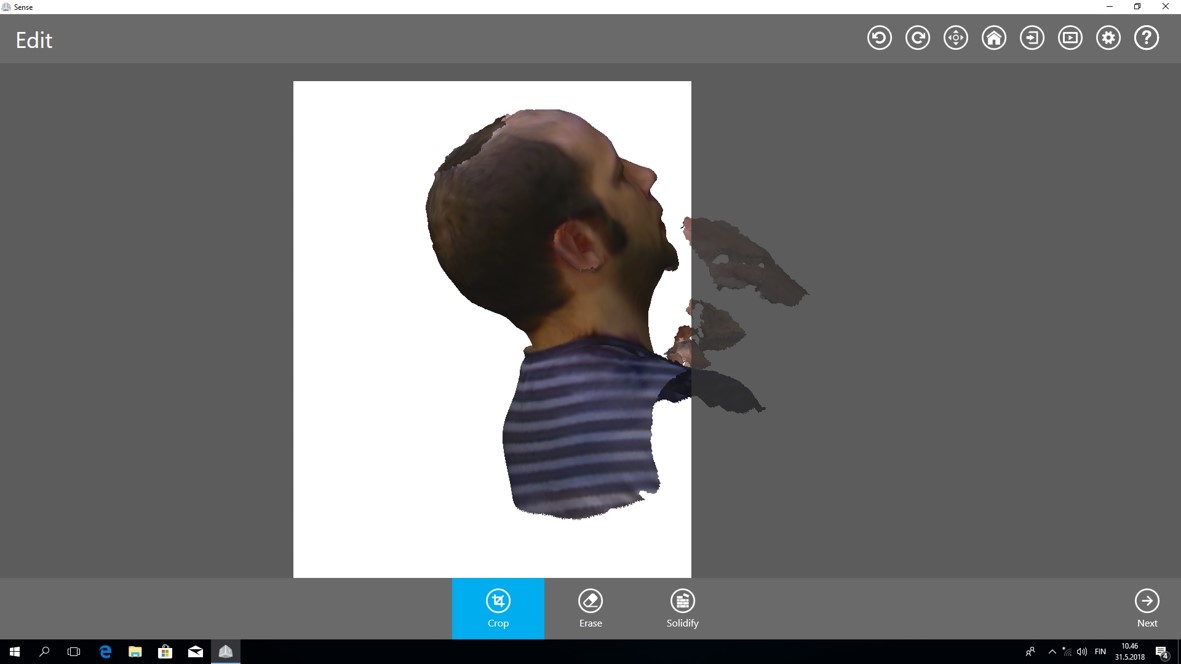1181x664 pixels.
Task: Open Mail app from taskbar
Action: [x=195, y=652]
